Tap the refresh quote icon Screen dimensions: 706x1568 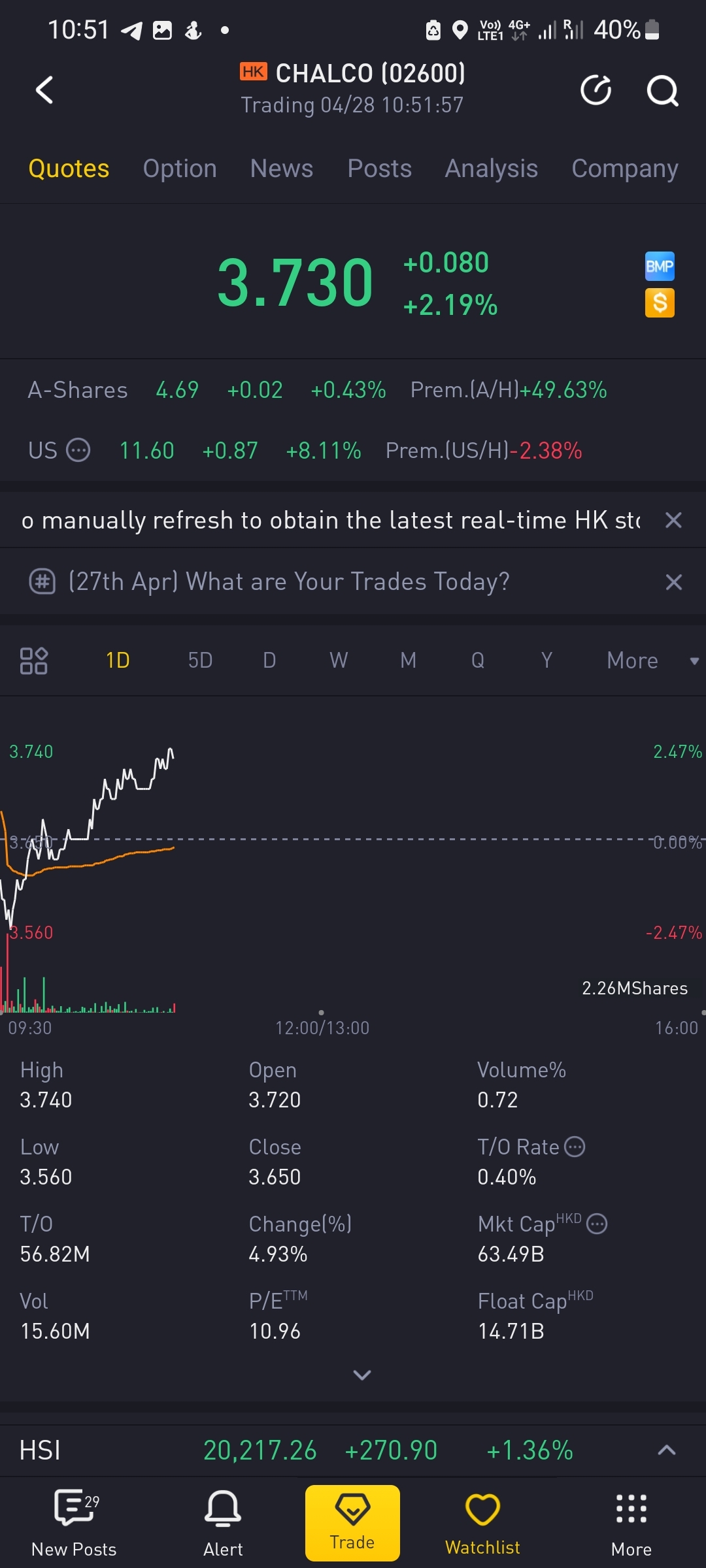pos(596,90)
